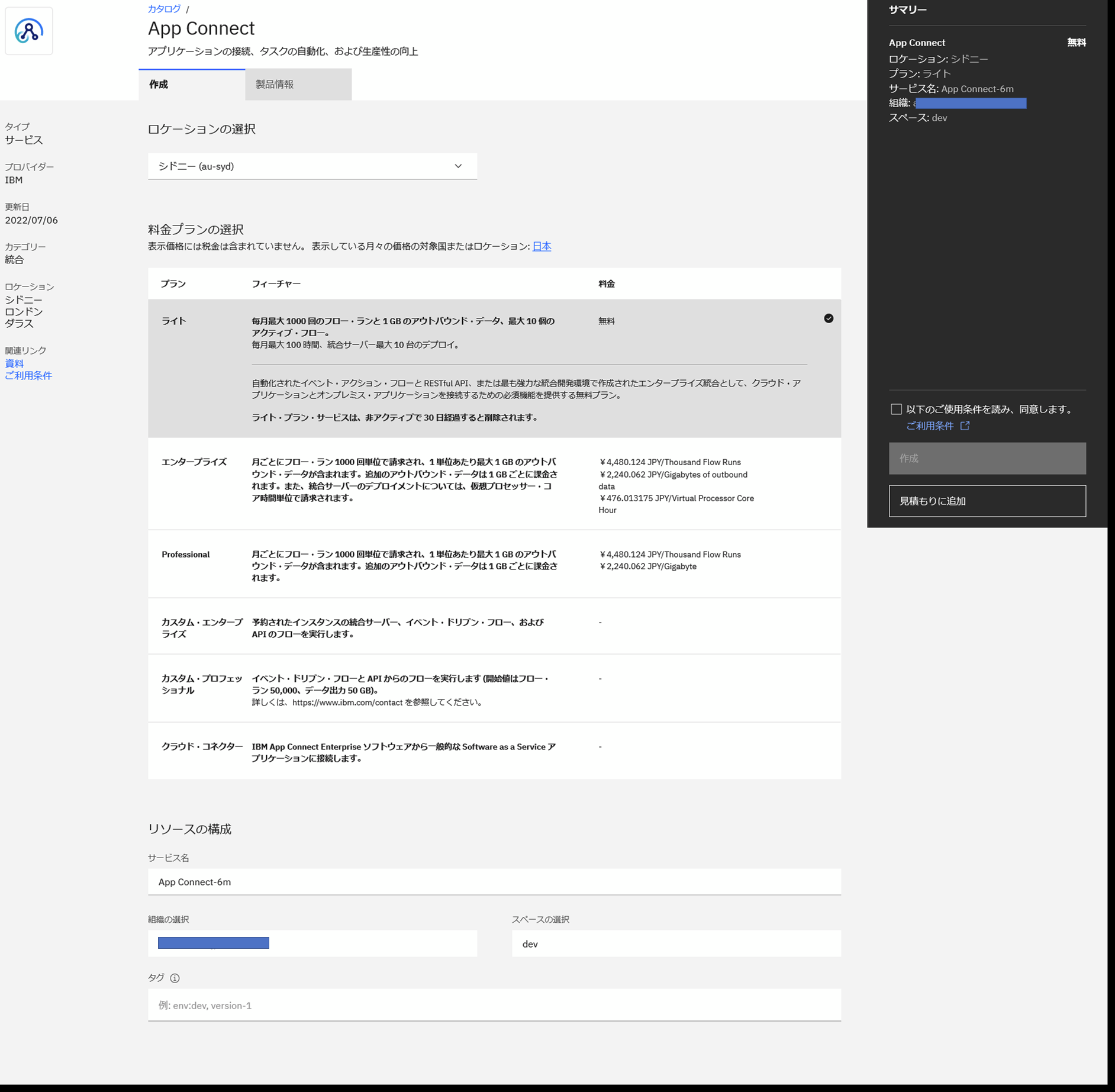Image resolution: width=1115 pixels, height=1092 pixels.
Task: Open the location dropdown シドニー (au-syd)
Action: point(312,166)
